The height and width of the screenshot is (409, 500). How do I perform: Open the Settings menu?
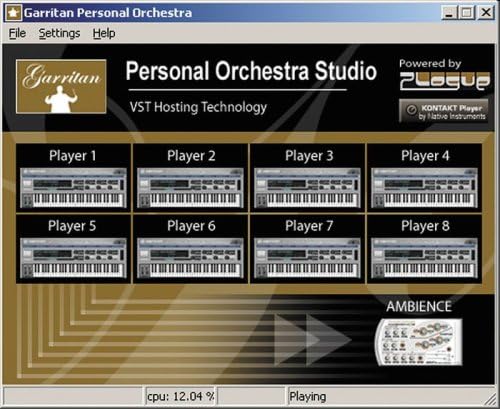point(59,33)
